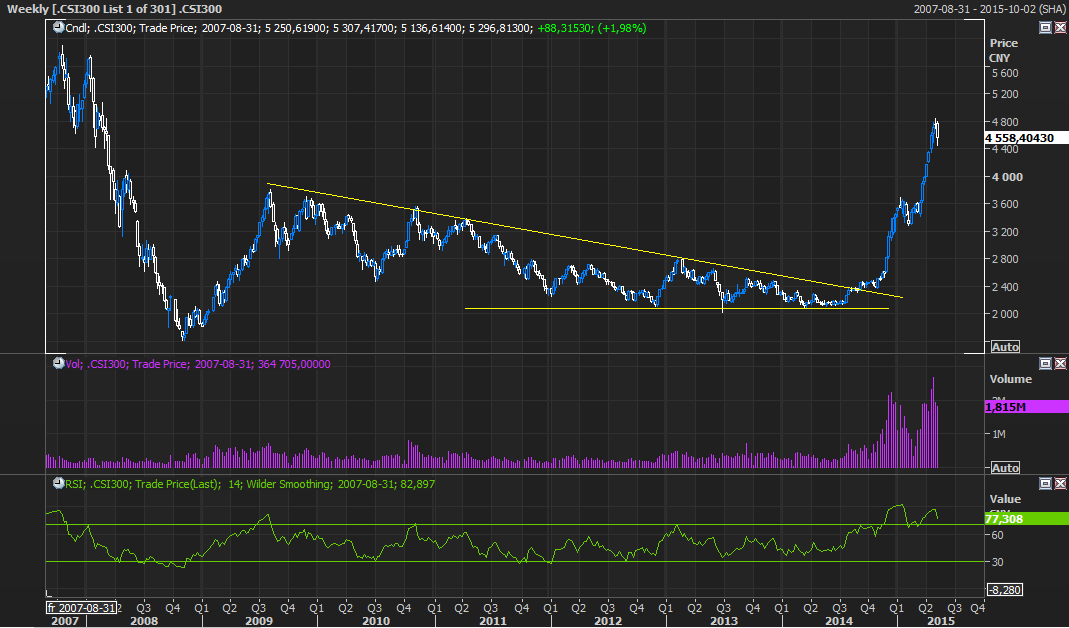Click the RSI value badge 77,308
The height and width of the screenshot is (628, 1069).
1026,519
